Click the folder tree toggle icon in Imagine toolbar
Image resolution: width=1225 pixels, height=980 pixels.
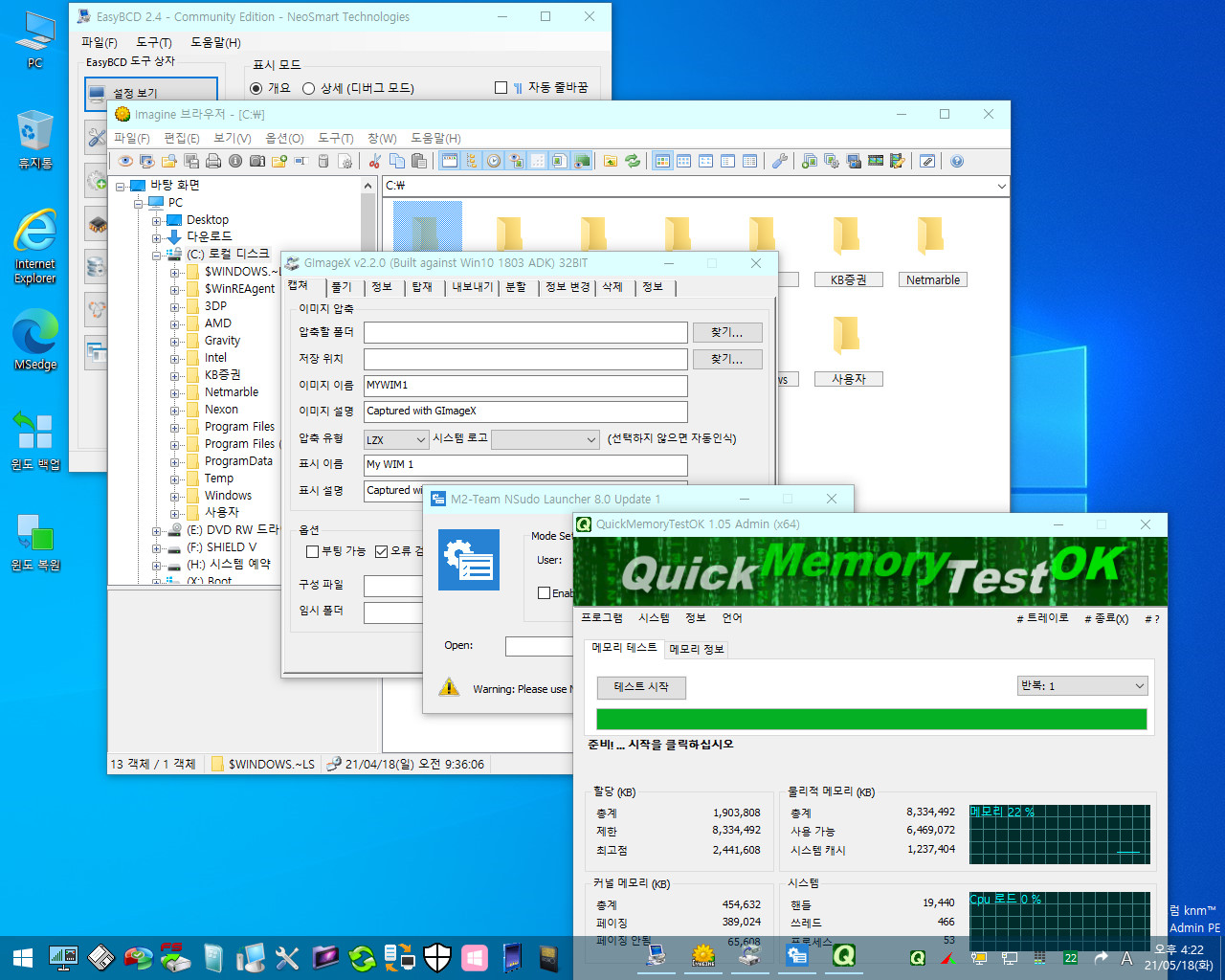pos(471,161)
